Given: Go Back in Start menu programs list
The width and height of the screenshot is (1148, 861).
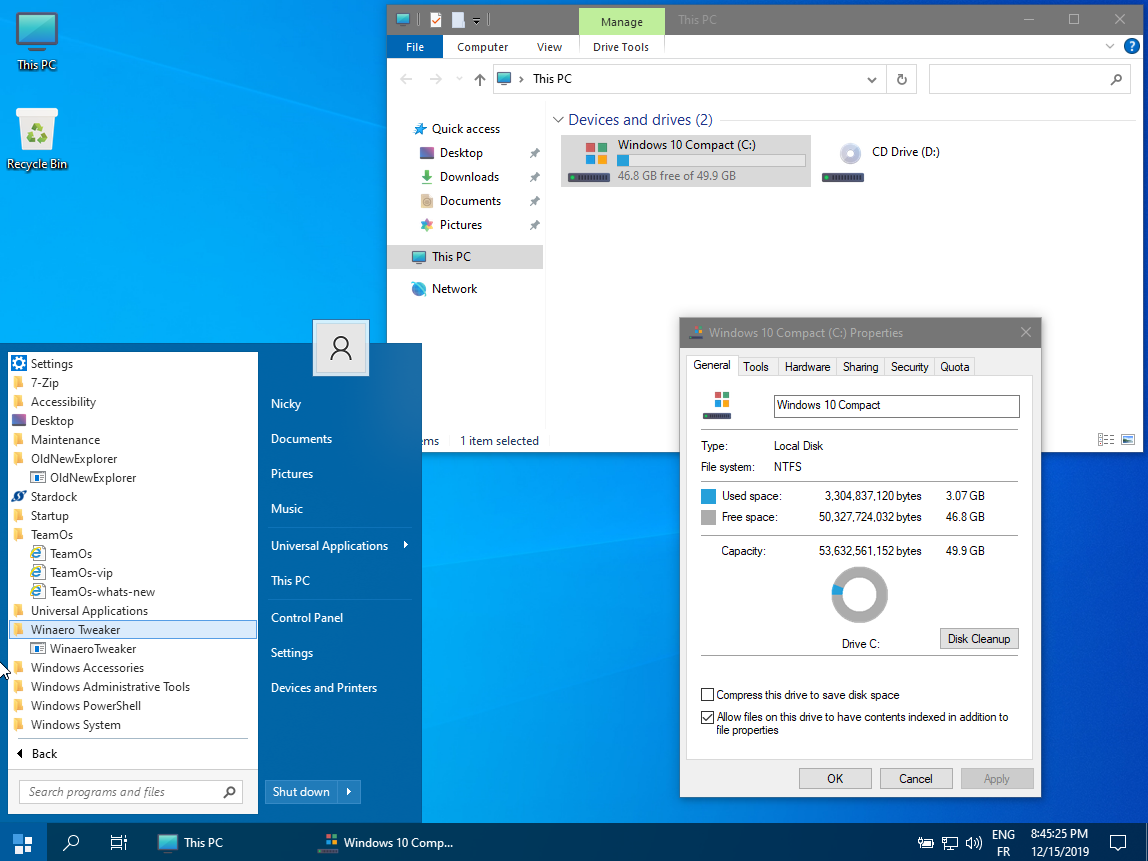Looking at the screenshot, I should 37,753.
